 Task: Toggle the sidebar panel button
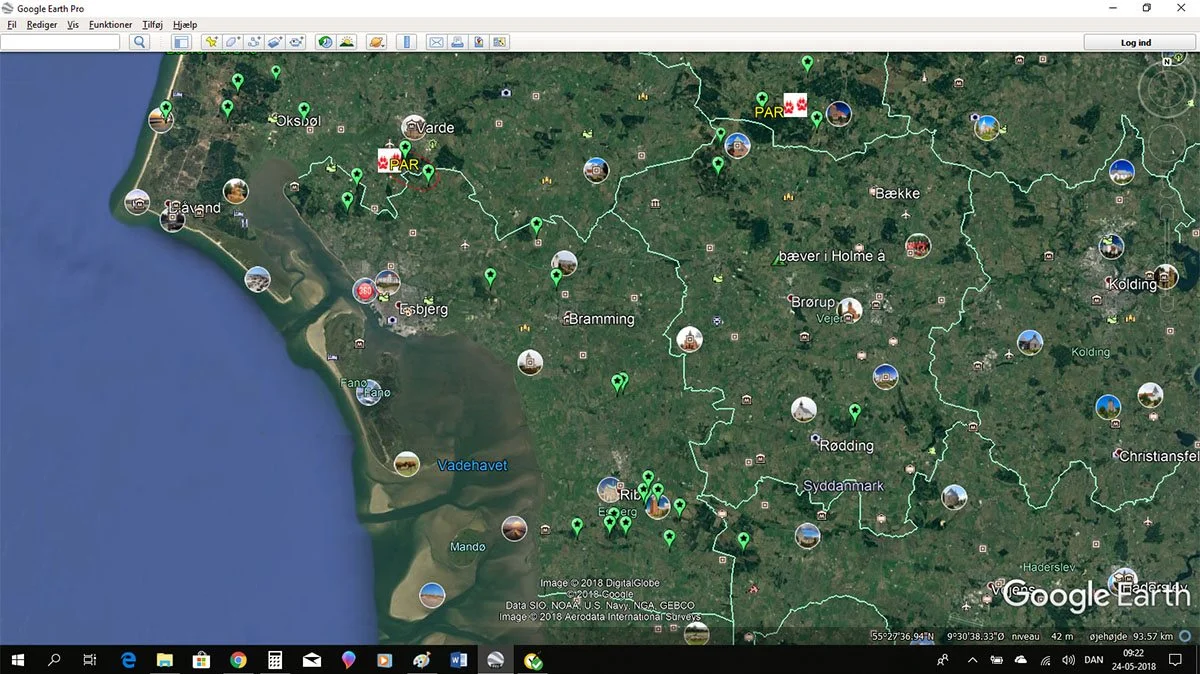[181, 42]
